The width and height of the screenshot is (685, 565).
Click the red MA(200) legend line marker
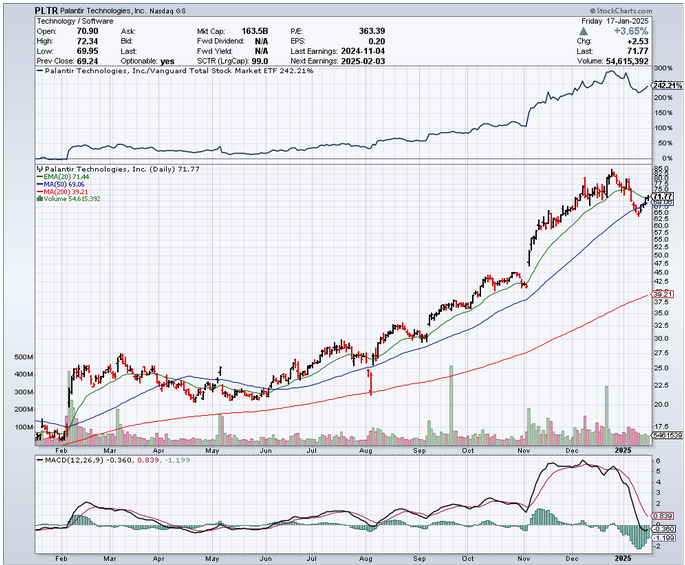click(x=39, y=193)
